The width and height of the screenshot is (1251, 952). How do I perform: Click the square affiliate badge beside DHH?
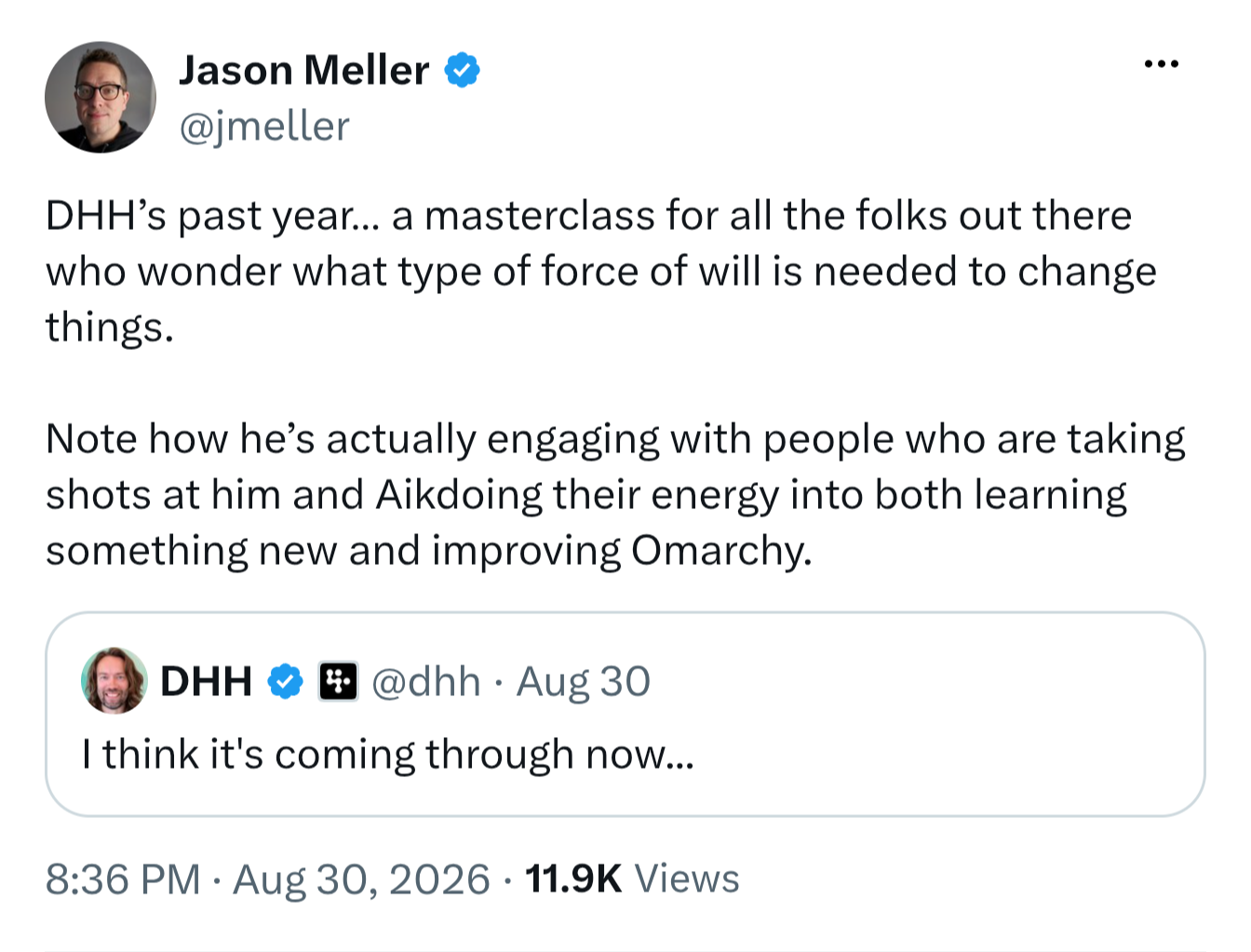[x=338, y=682]
